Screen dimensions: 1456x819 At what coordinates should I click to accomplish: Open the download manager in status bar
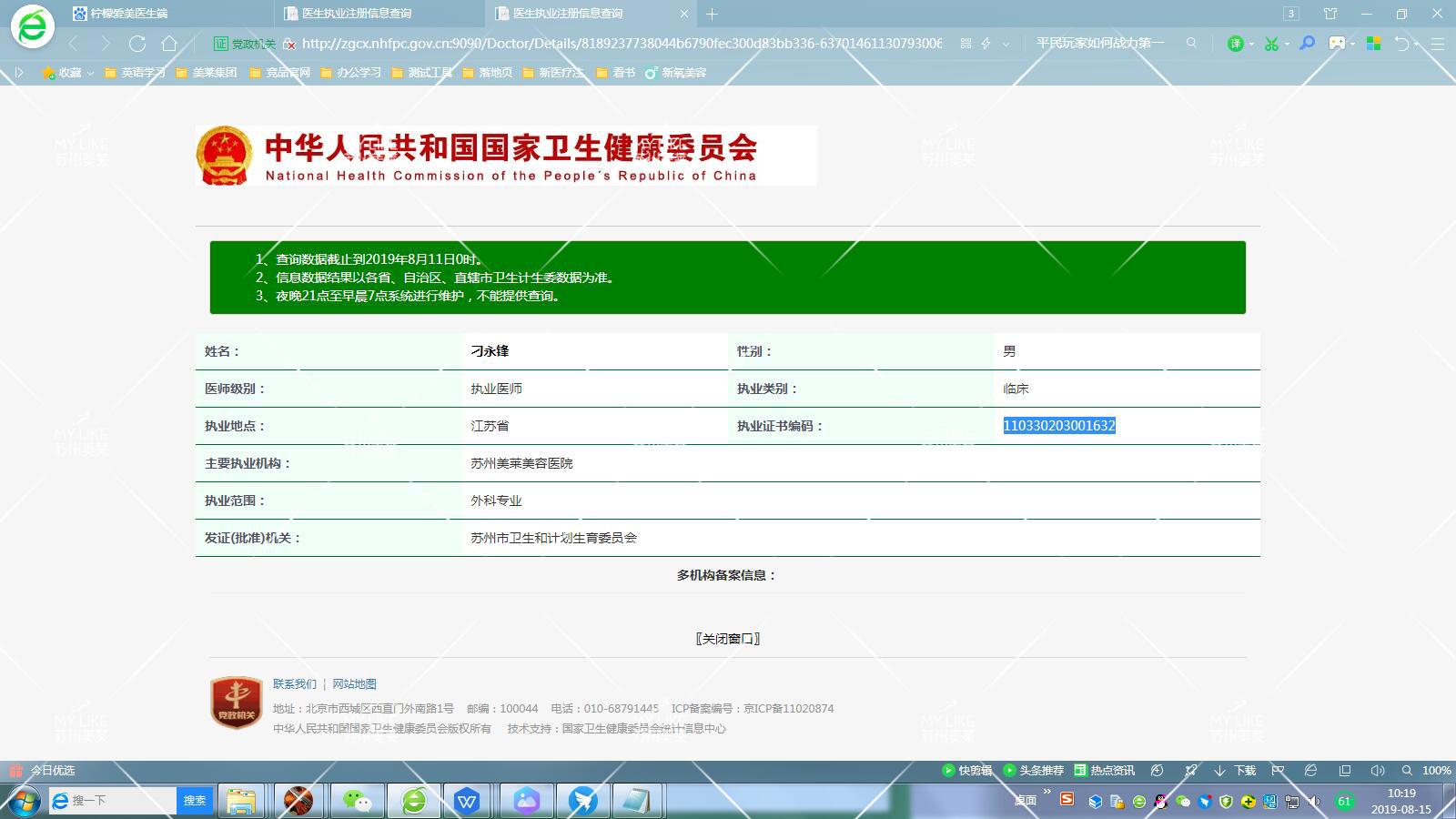pyautogui.click(x=1235, y=771)
